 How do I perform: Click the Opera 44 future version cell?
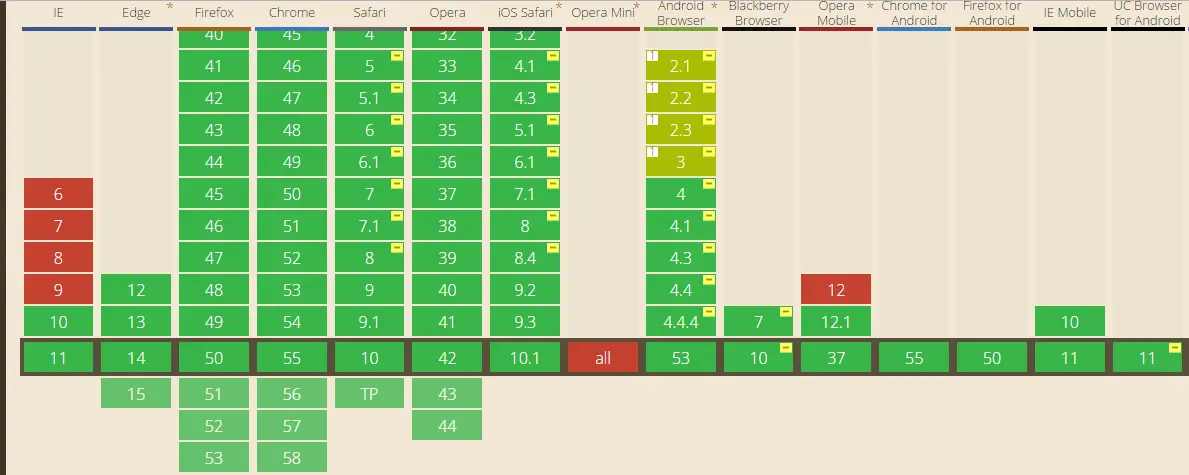pyautogui.click(x=447, y=426)
